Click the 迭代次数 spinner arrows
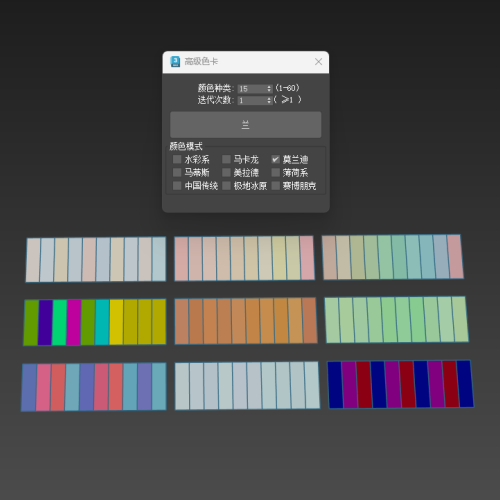Viewport: 500px width, 500px height. [x=269, y=100]
